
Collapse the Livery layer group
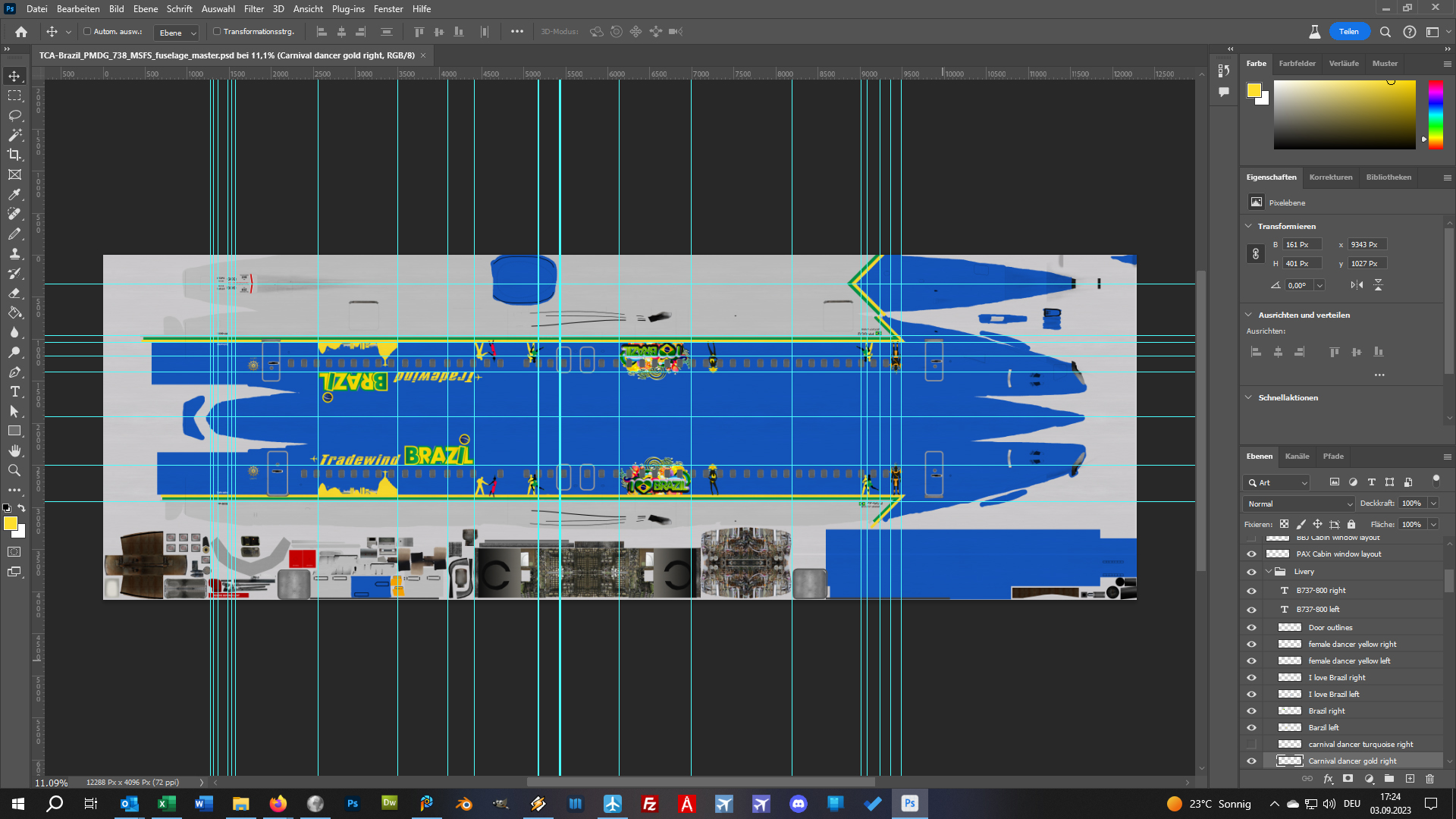pos(1268,572)
